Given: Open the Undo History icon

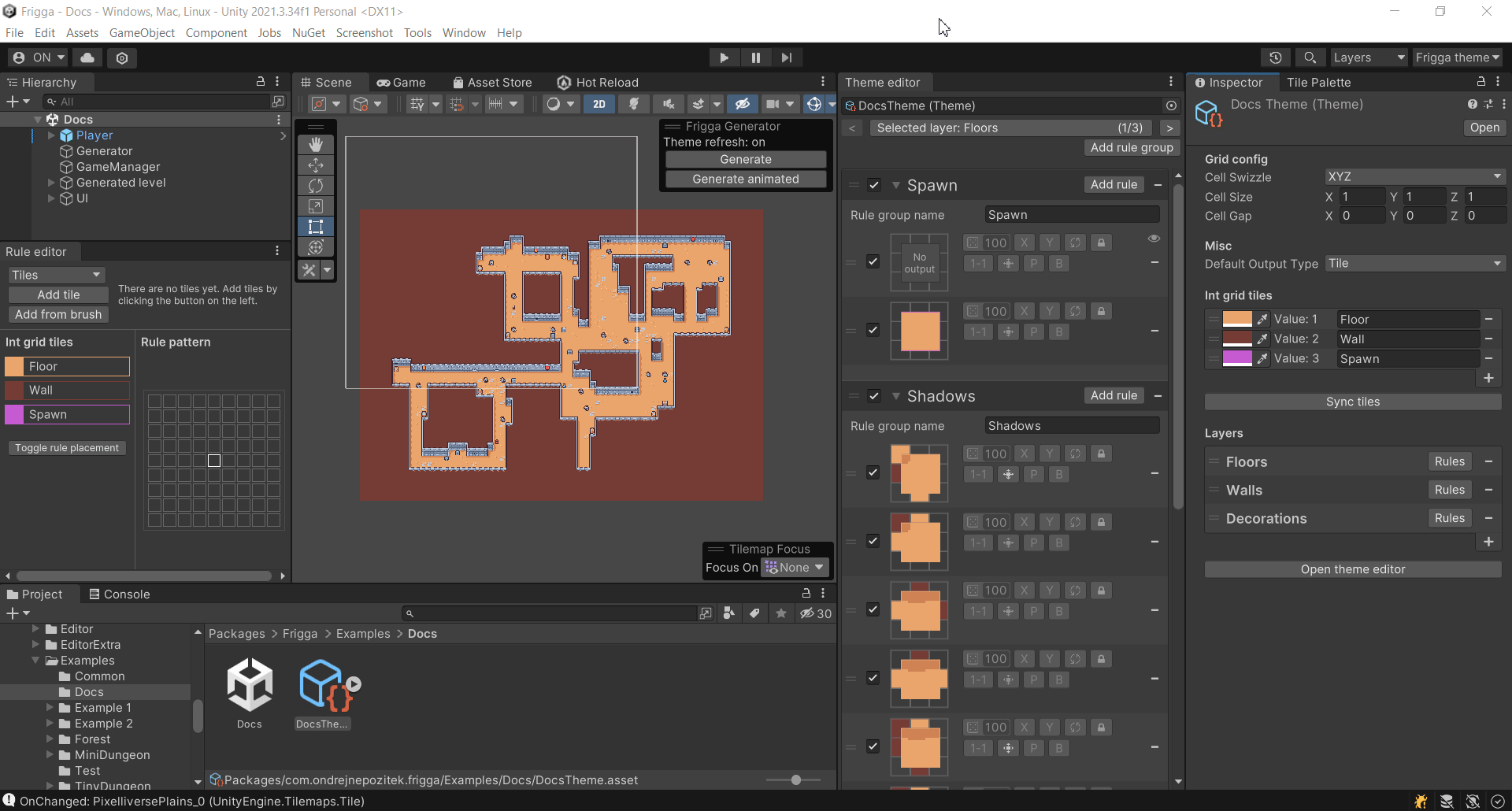Looking at the screenshot, I should coord(1276,57).
